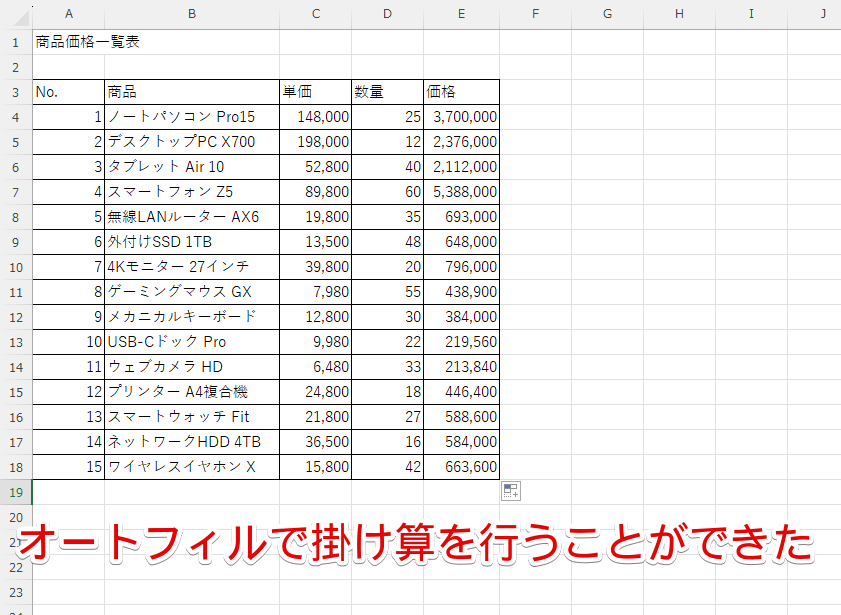Screen dimensions: 841x615
Task: Click price cell 3,700,000
Action: [x=461, y=117]
